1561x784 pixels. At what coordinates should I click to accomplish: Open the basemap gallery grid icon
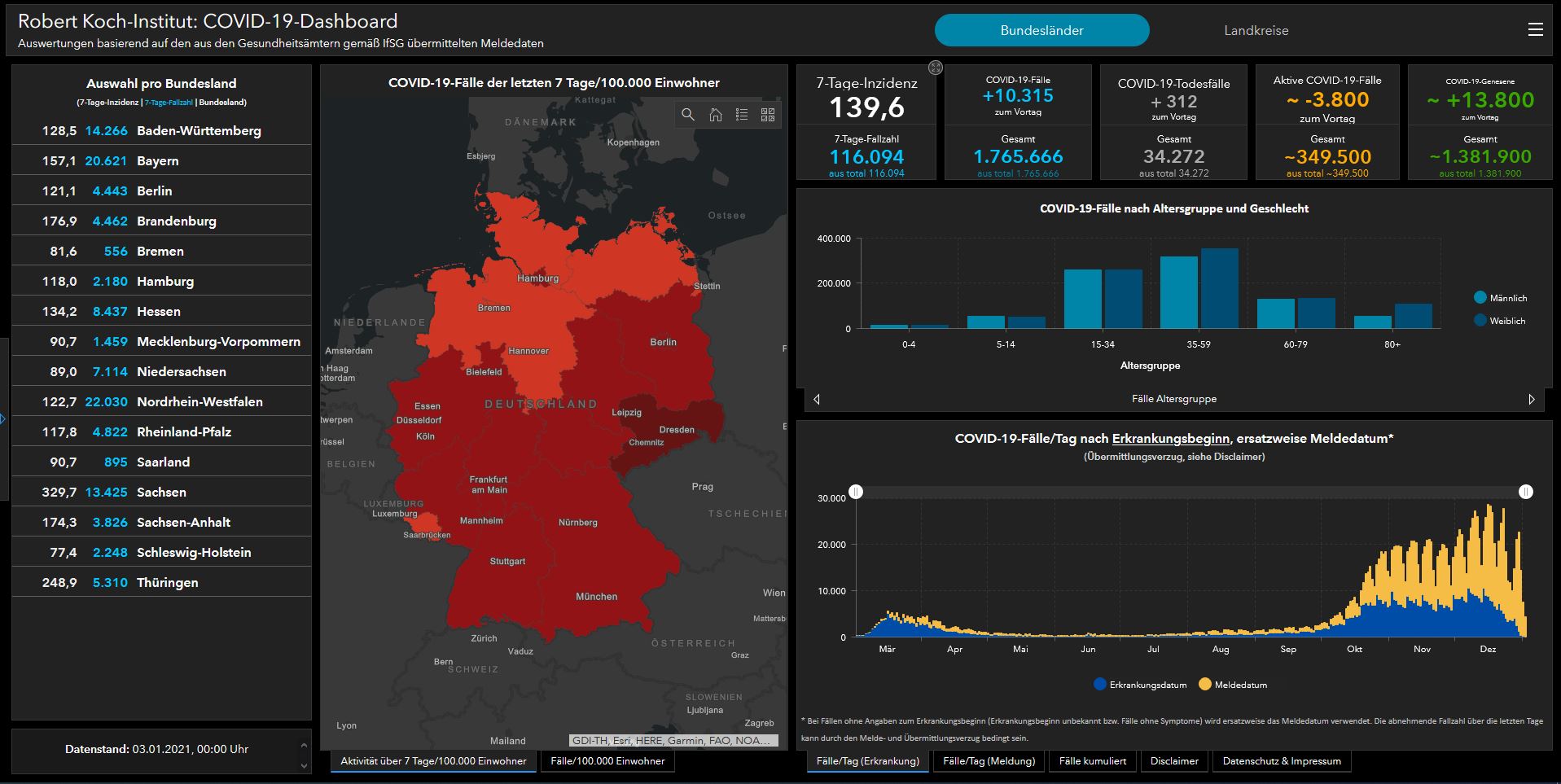pyautogui.click(x=768, y=115)
